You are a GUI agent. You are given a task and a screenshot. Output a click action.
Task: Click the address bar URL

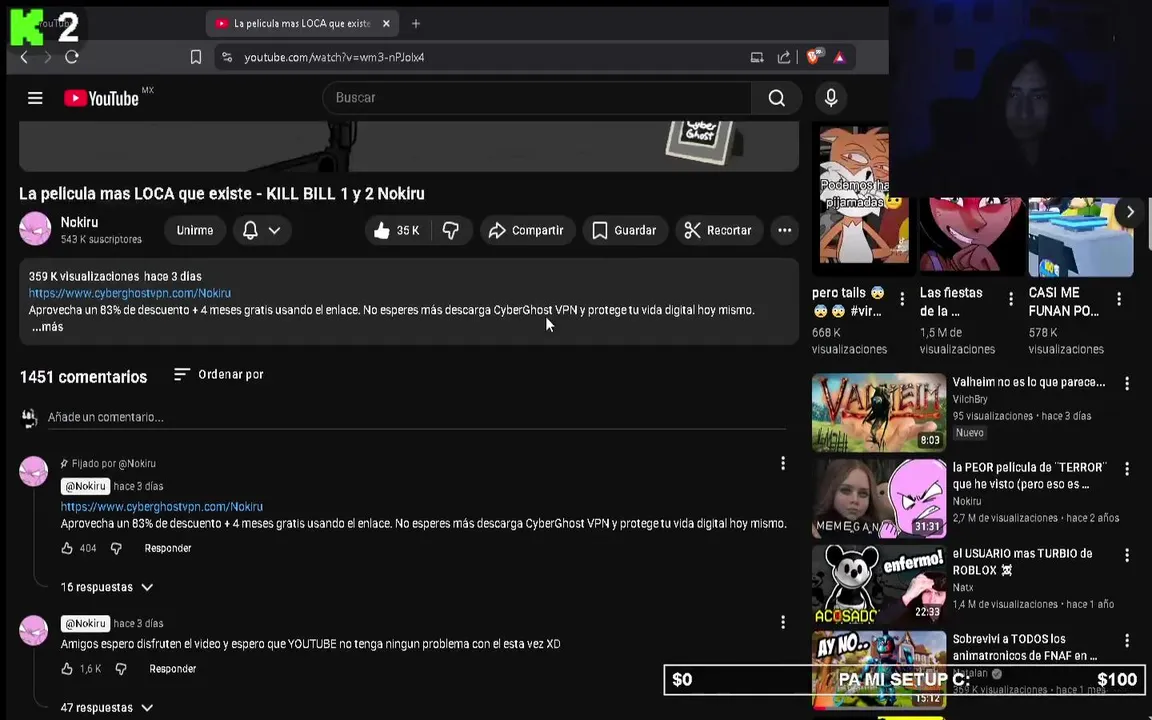[334, 57]
